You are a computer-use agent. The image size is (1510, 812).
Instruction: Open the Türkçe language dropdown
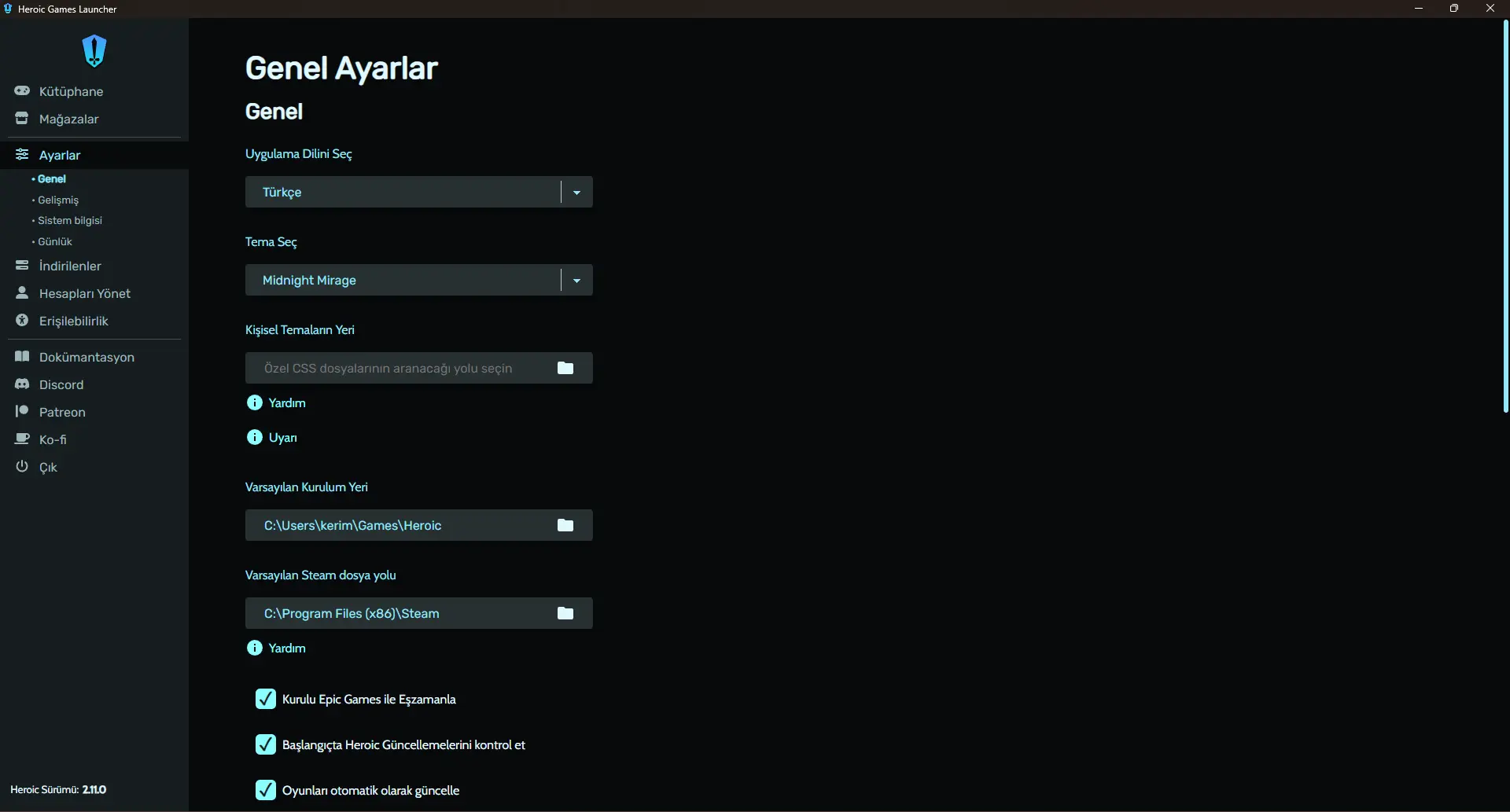coord(418,192)
